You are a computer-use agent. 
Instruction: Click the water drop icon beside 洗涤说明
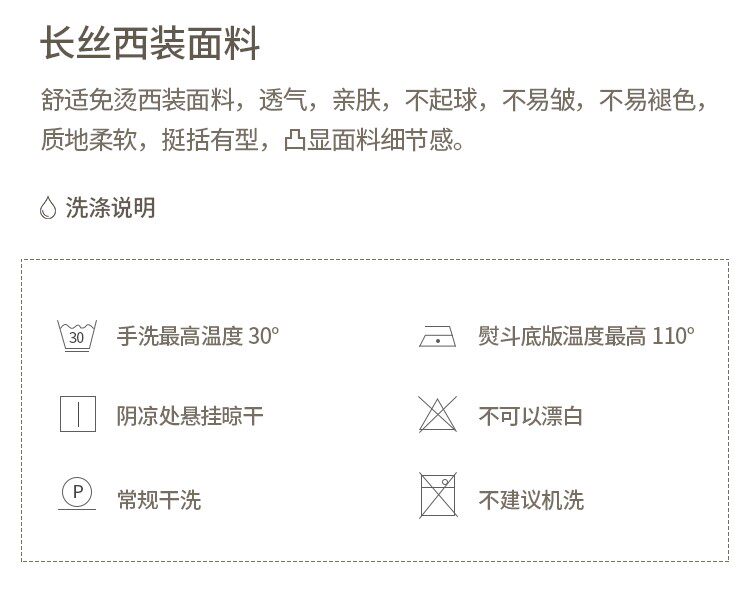click(47, 208)
